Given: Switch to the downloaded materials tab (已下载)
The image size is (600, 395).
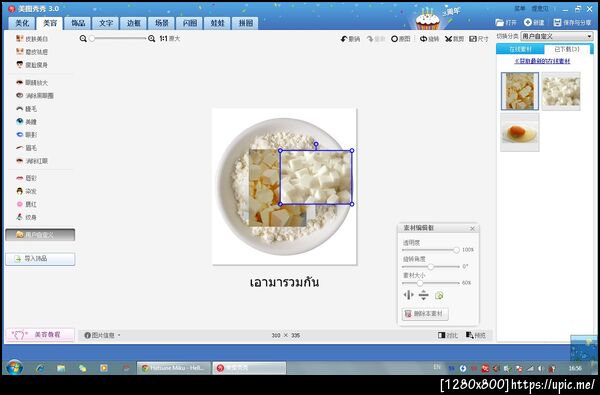Looking at the screenshot, I should (566, 49).
